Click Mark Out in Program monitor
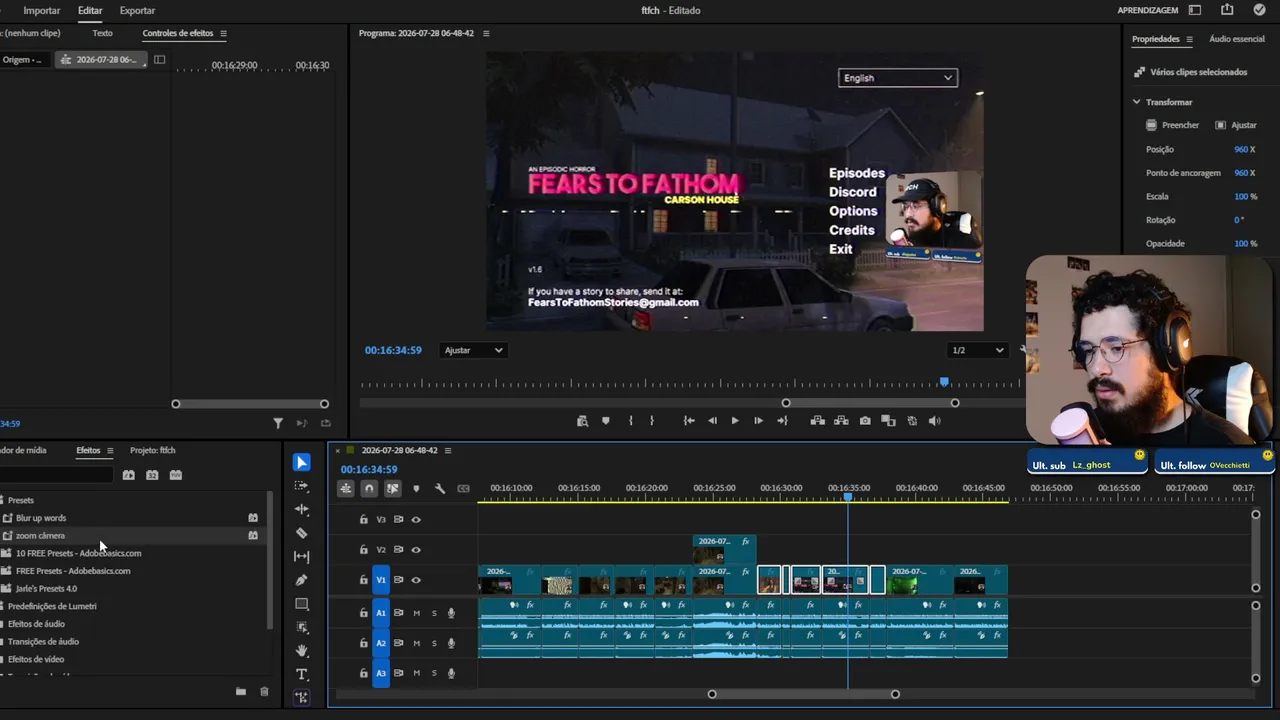1280x720 pixels. coord(652,421)
